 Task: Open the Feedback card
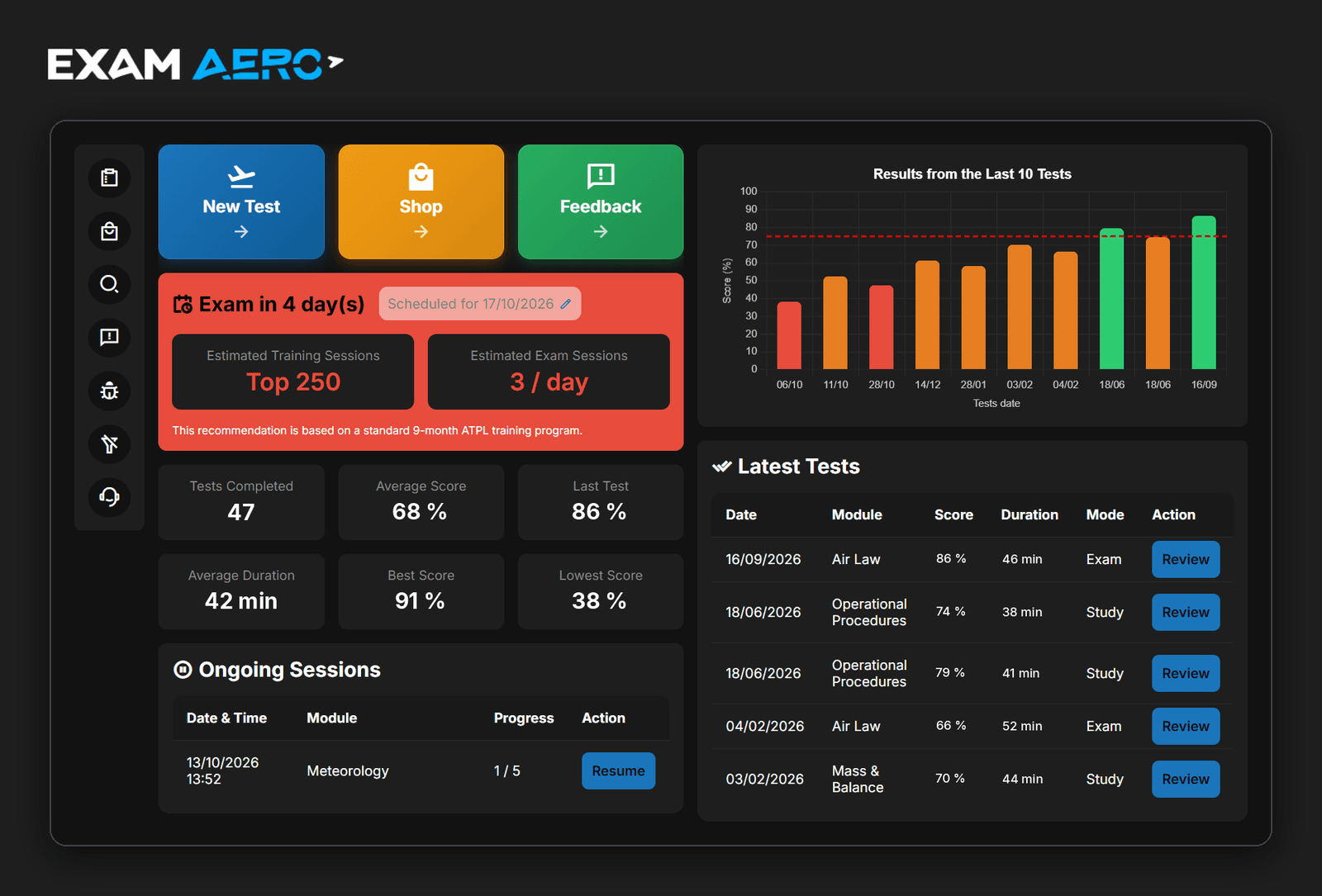601,202
